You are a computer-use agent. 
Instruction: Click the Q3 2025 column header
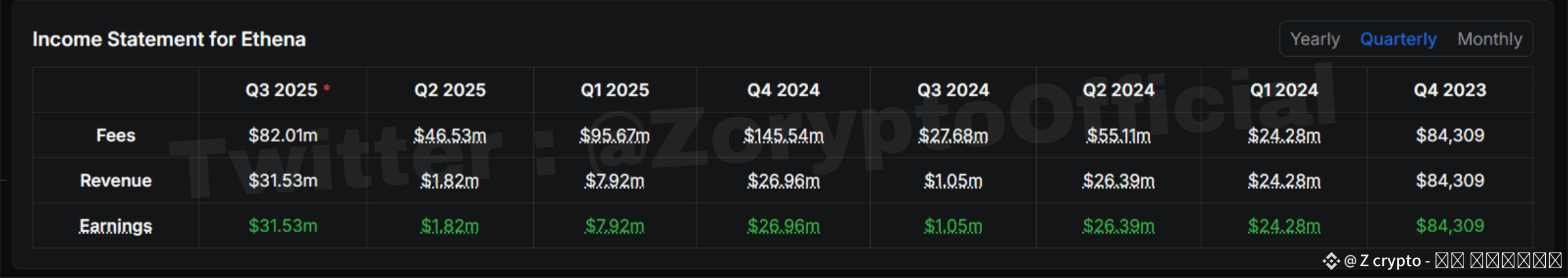coord(282,90)
